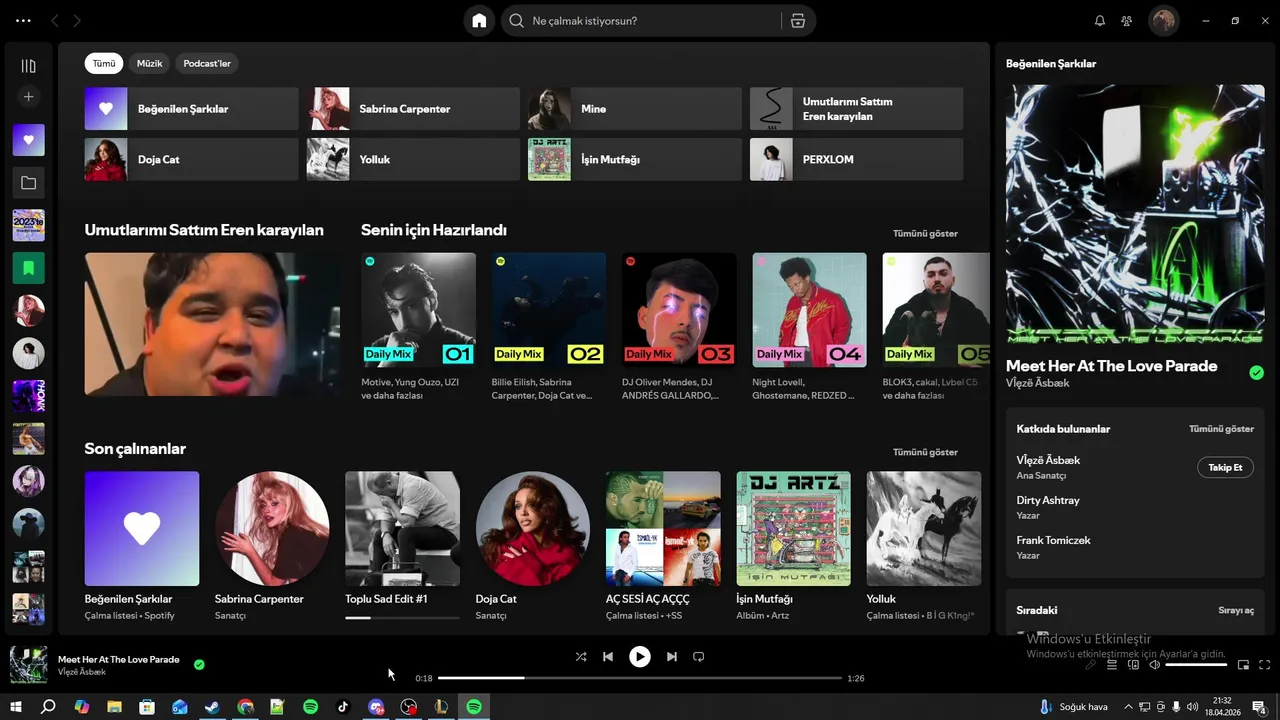1280x720 pixels.
Task: Open the notifications bell
Action: 1100,21
